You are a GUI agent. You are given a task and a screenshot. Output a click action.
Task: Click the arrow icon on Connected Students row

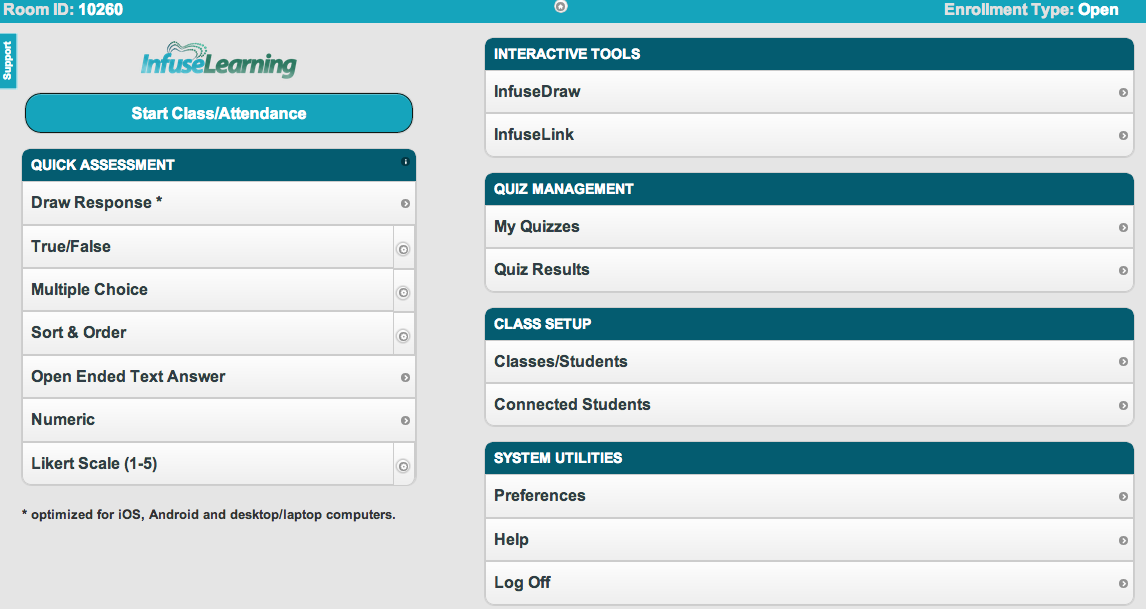(1123, 405)
